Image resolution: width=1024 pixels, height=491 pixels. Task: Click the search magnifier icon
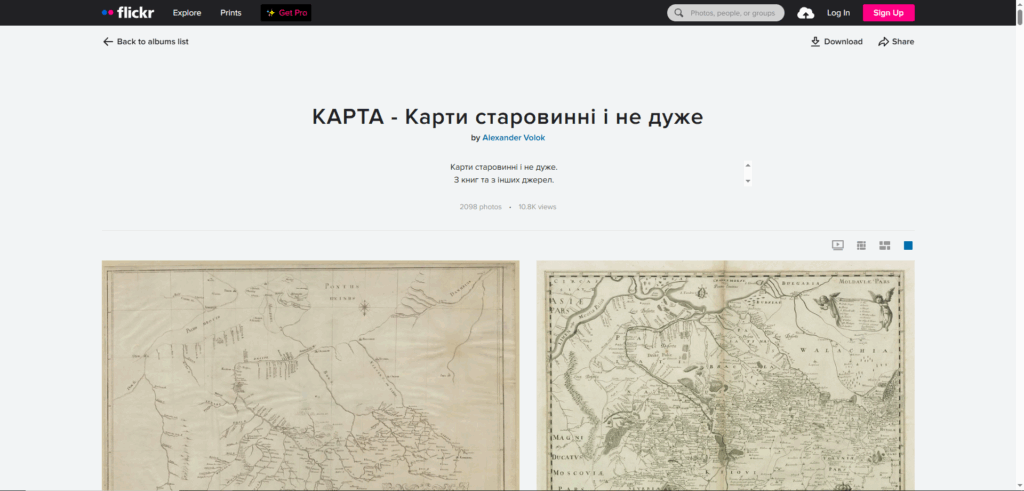point(680,13)
